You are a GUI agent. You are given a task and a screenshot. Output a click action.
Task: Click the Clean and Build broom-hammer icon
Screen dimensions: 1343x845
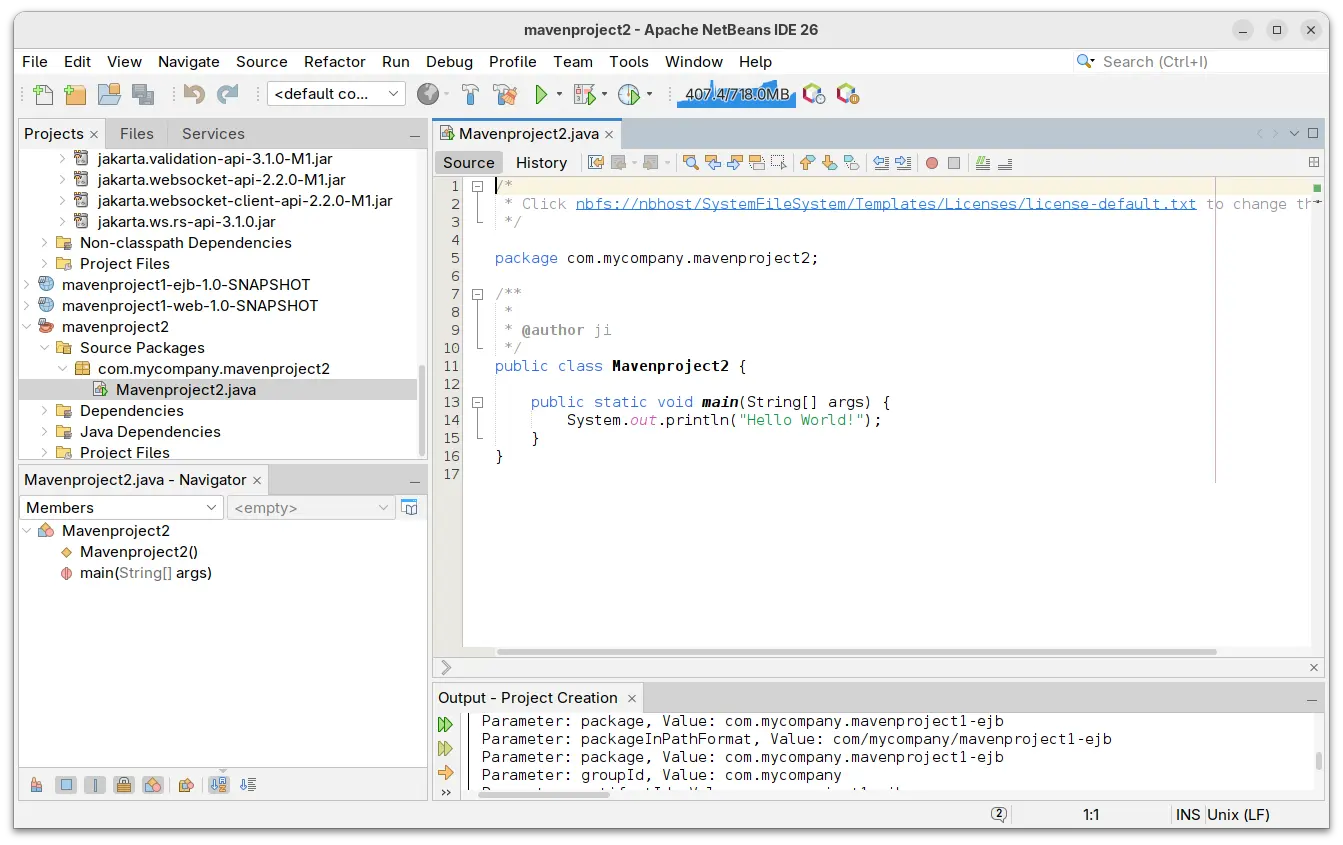pos(505,95)
